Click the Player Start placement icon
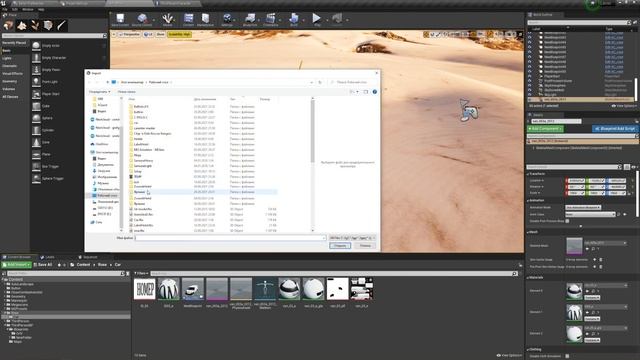This screenshot has height=360, width=640. [36, 94]
